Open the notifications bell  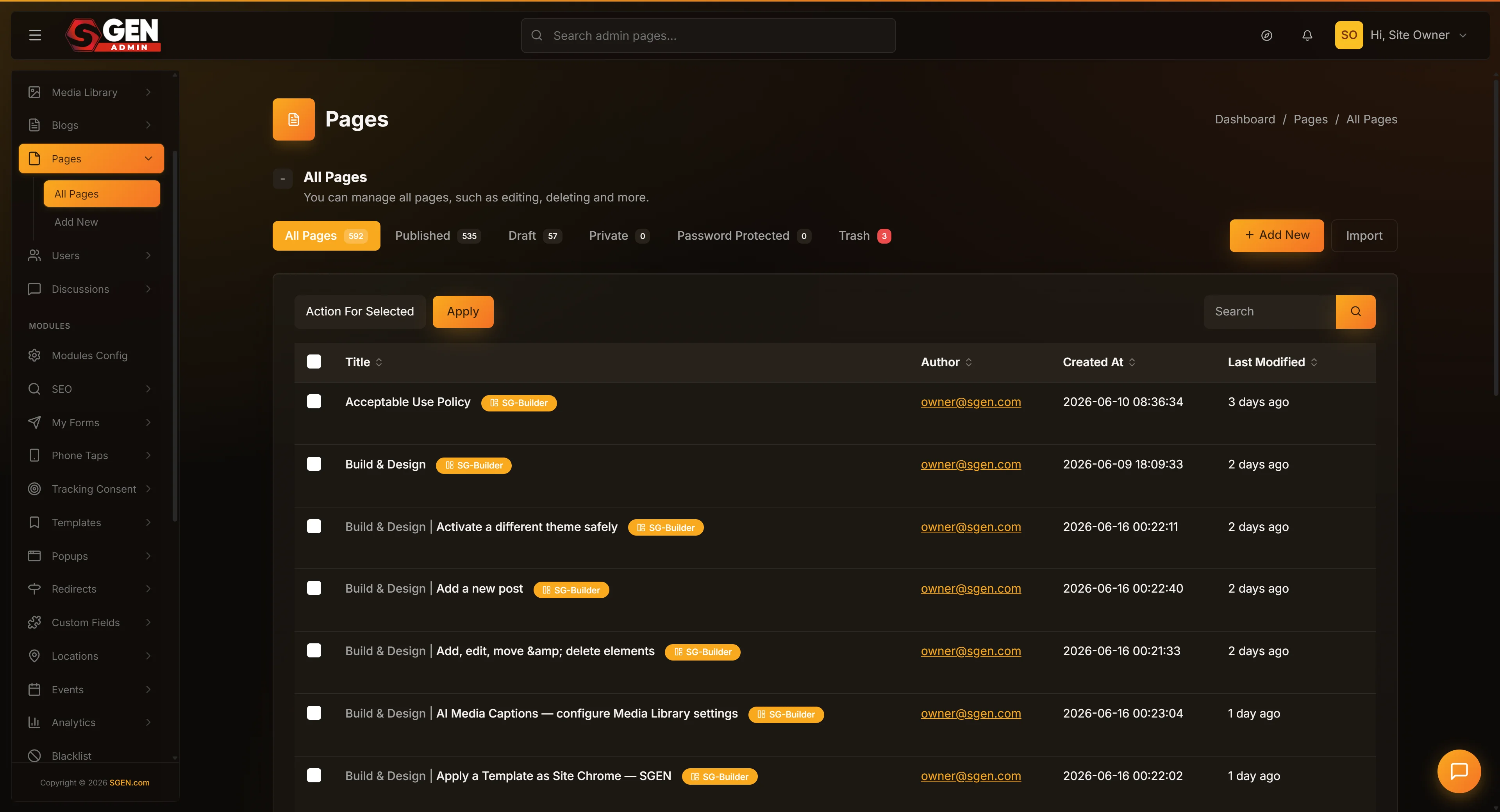point(1307,36)
